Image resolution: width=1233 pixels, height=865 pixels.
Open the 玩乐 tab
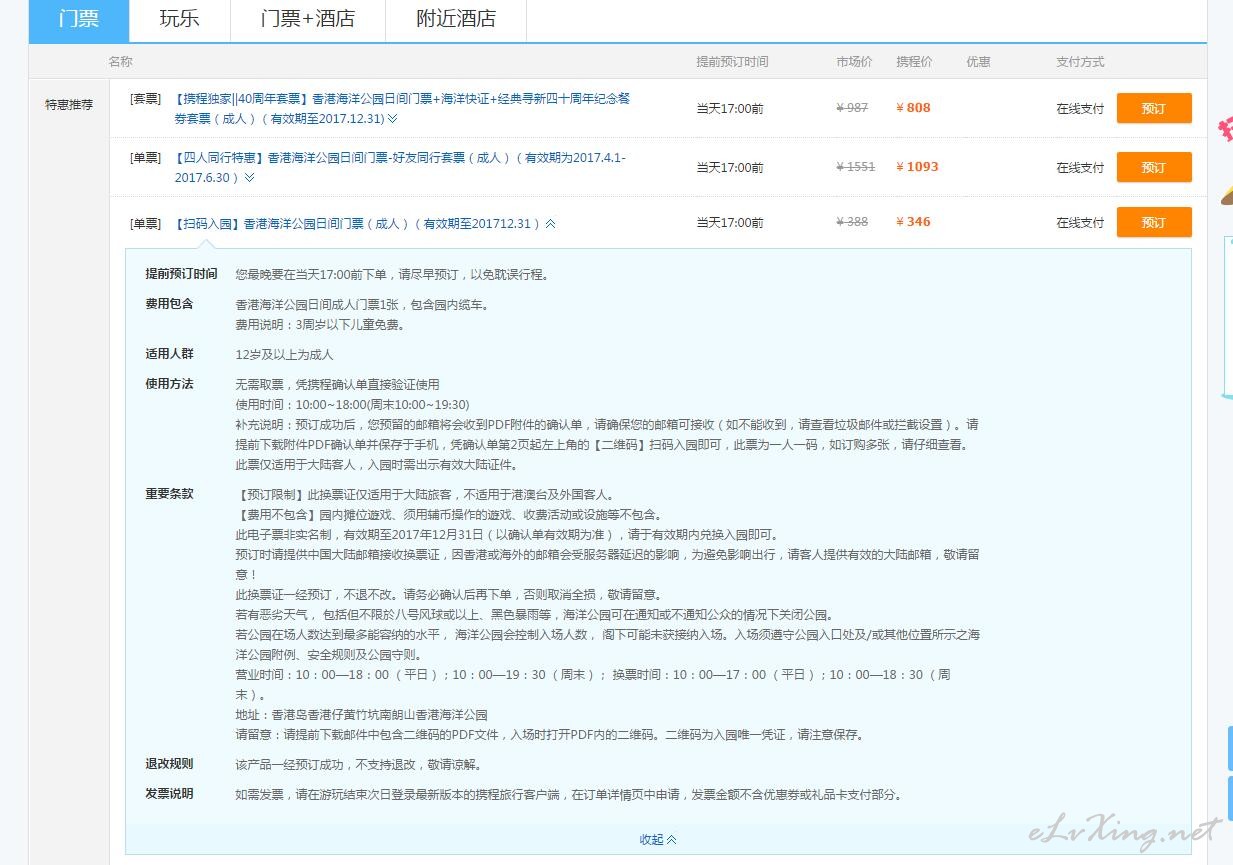[x=179, y=20]
